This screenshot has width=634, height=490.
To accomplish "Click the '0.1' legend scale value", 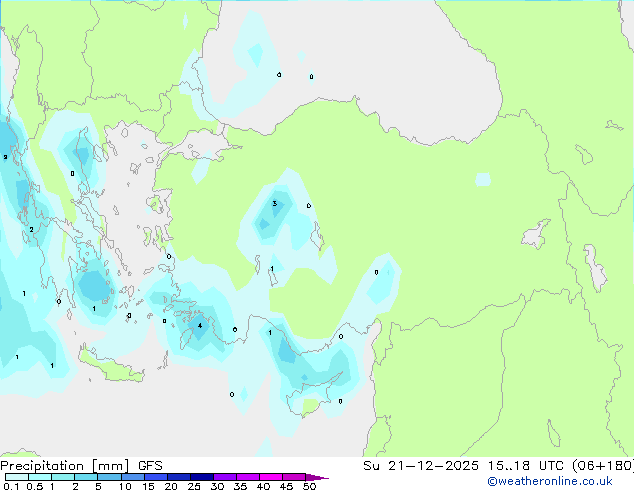I will click(11, 486).
